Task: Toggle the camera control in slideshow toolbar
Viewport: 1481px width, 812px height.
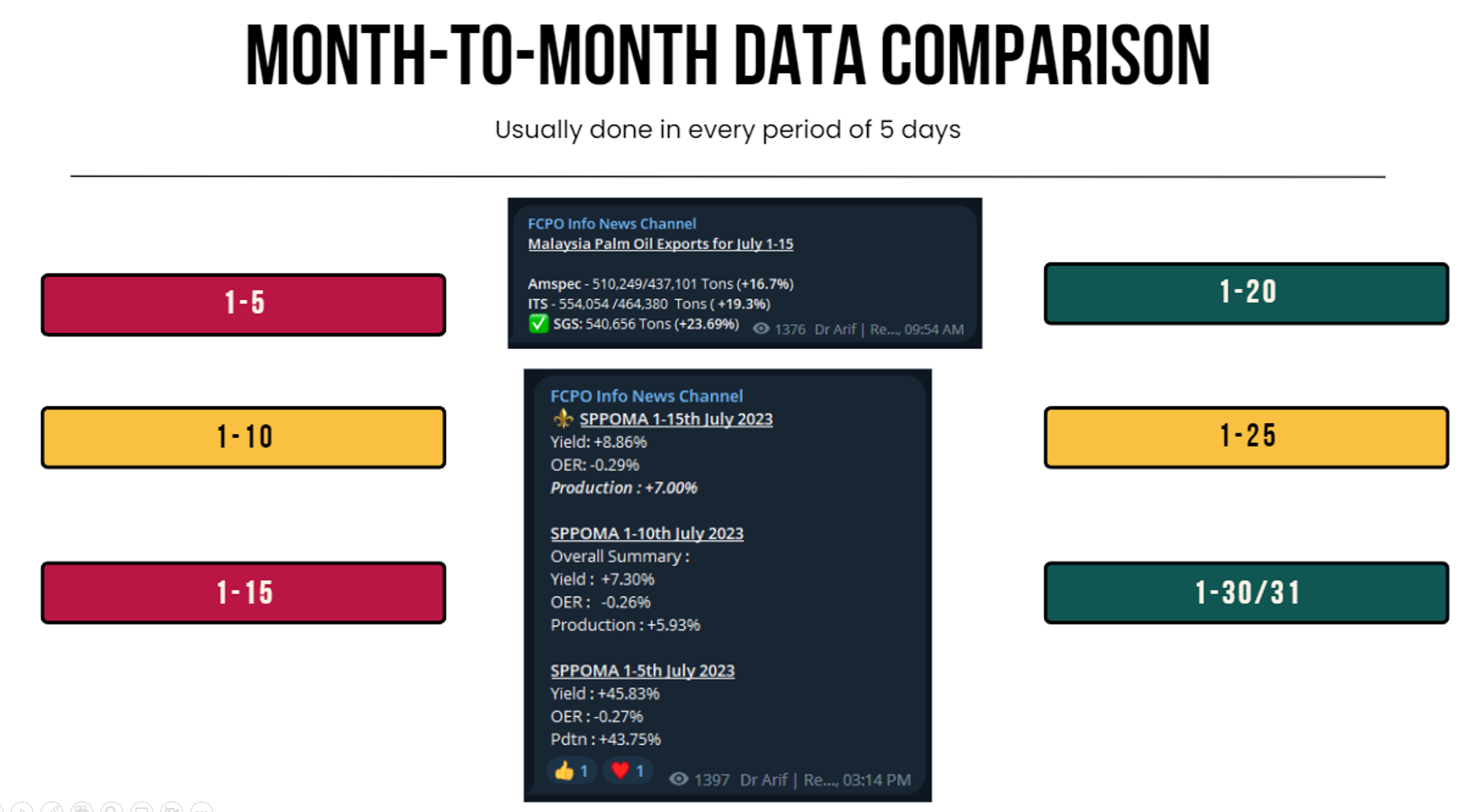Action: (172, 808)
